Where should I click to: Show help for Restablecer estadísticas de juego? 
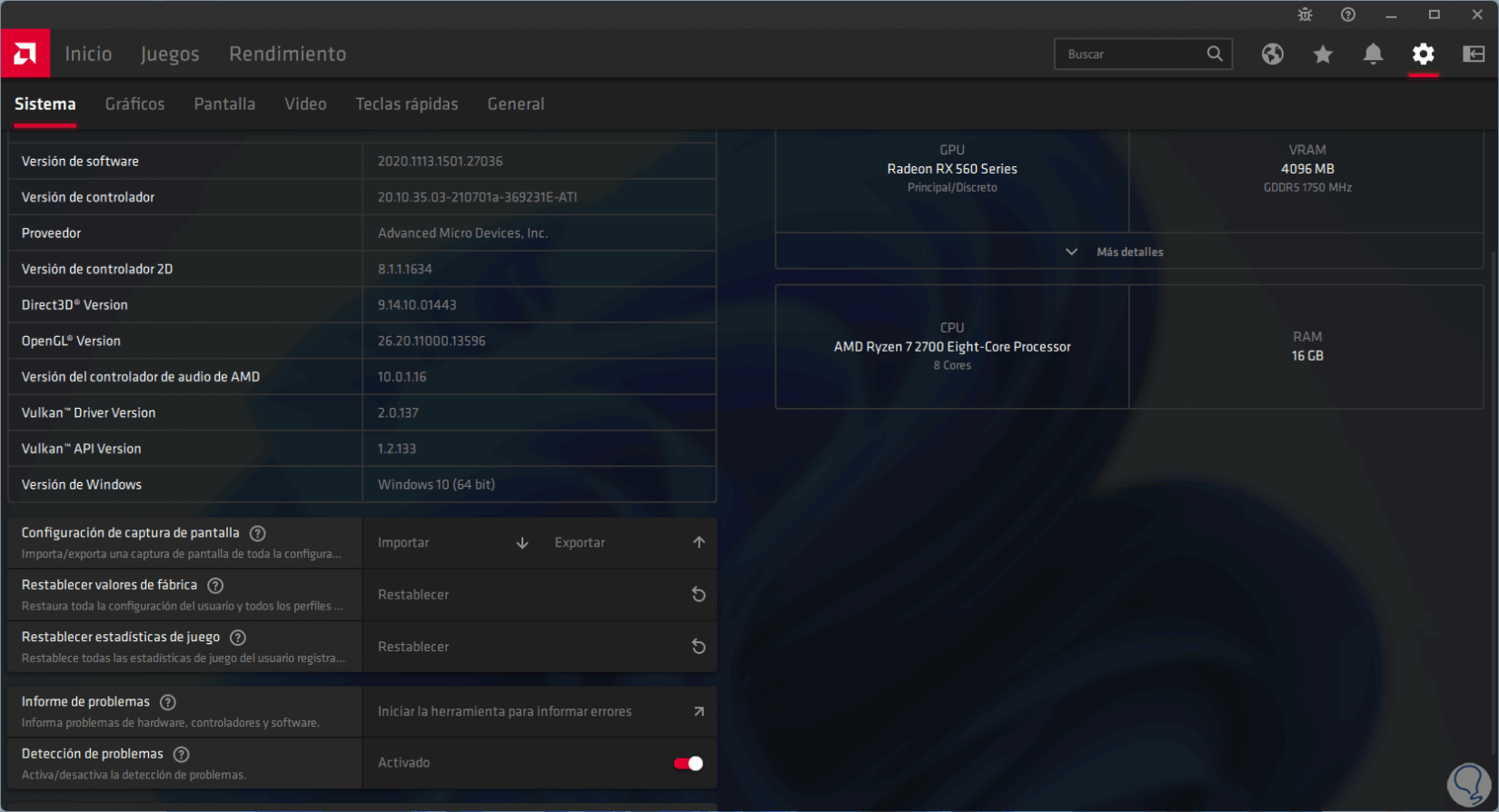(x=238, y=638)
